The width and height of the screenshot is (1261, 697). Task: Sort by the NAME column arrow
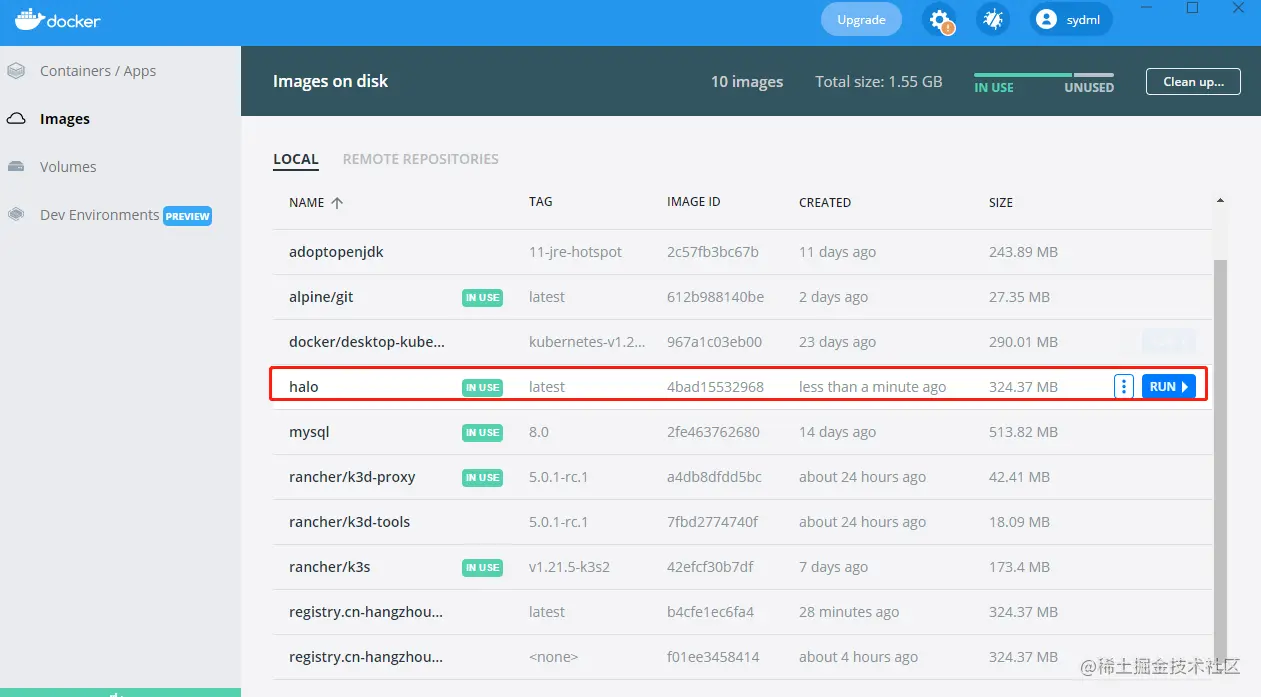pyautogui.click(x=337, y=202)
